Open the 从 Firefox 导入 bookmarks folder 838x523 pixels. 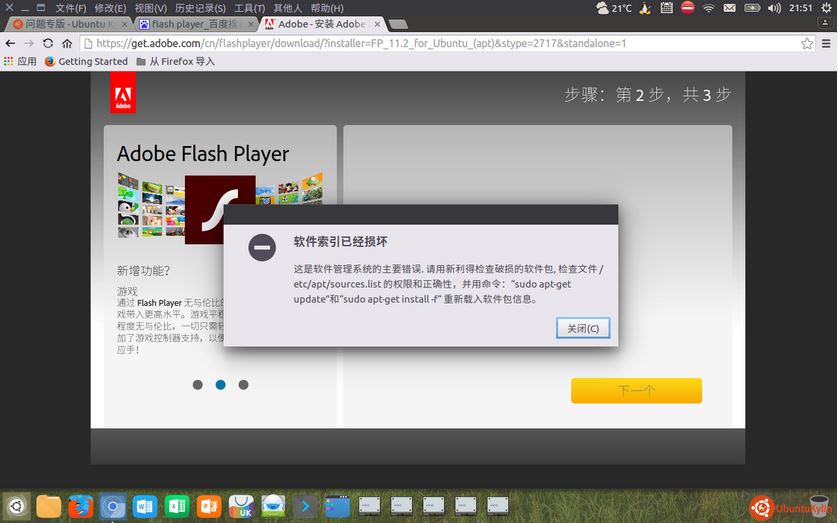pos(175,61)
